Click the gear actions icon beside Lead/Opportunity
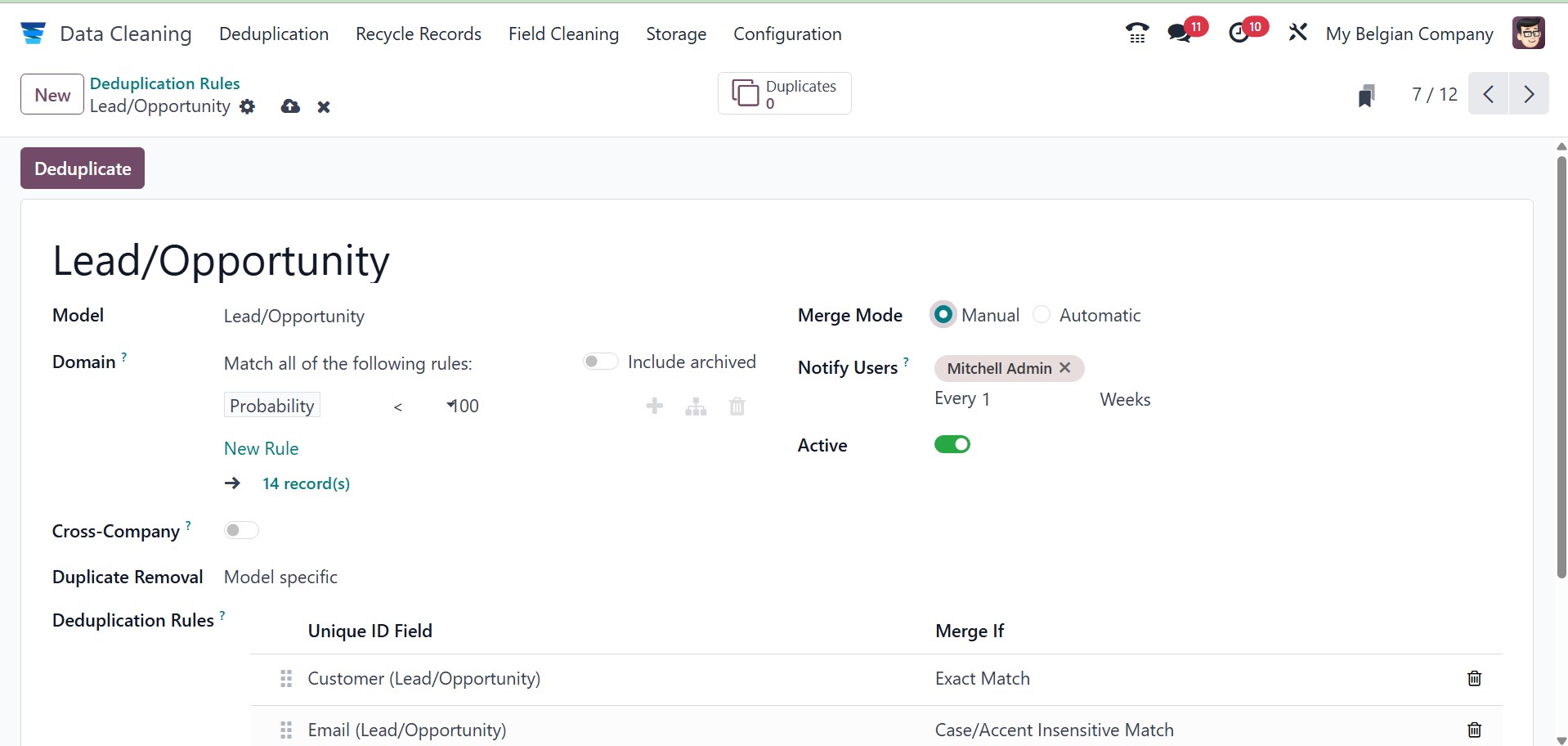 (248, 107)
